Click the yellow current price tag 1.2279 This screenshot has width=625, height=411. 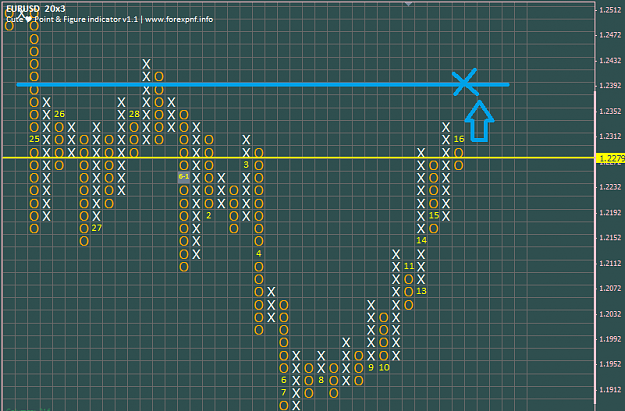[x=610, y=158]
